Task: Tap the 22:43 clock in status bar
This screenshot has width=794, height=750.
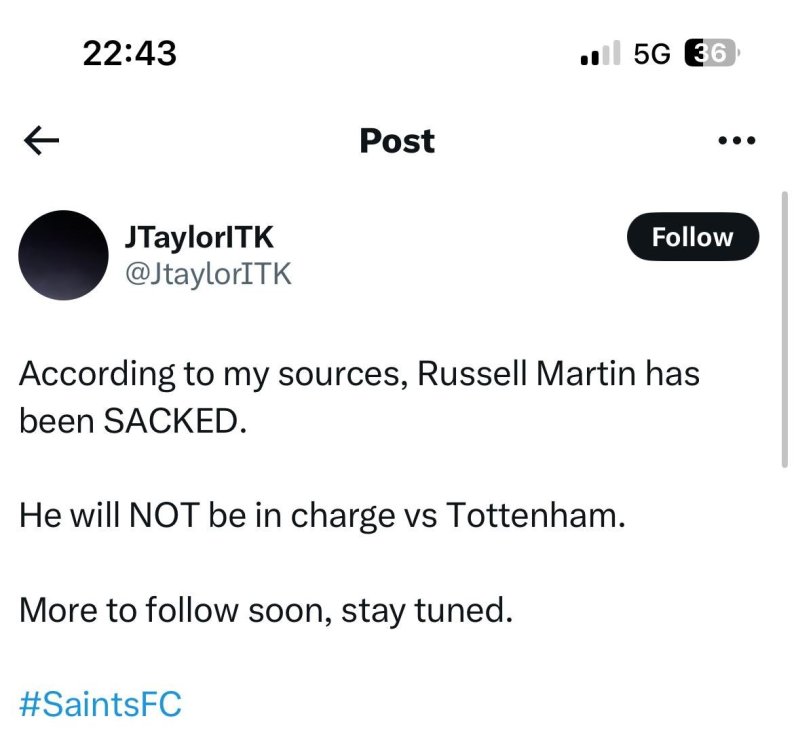Action: tap(130, 54)
